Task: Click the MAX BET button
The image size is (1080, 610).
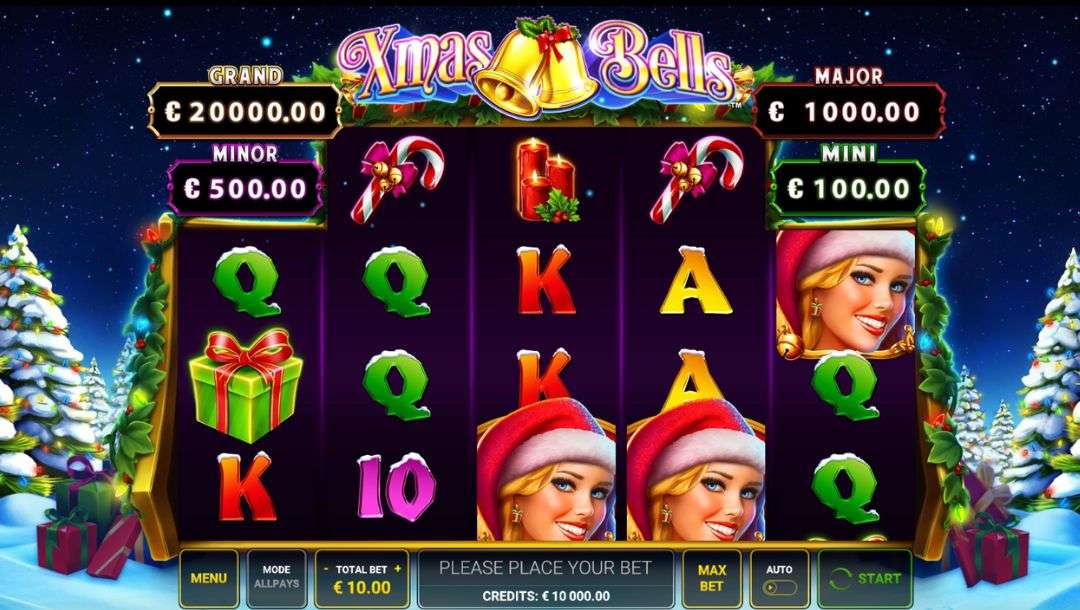Action: click(x=712, y=578)
